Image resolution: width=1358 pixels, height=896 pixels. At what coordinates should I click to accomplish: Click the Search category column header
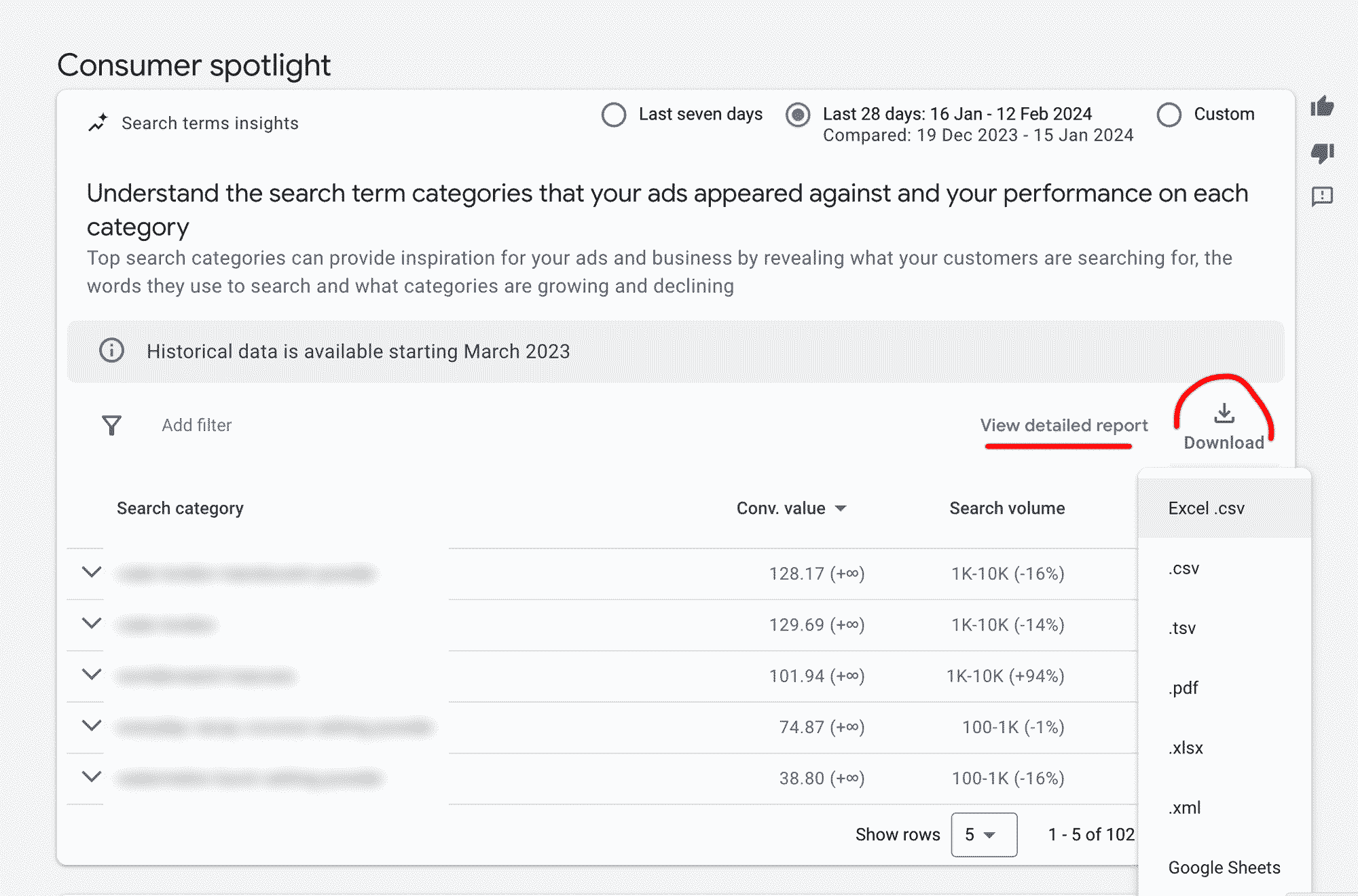click(x=180, y=508)
